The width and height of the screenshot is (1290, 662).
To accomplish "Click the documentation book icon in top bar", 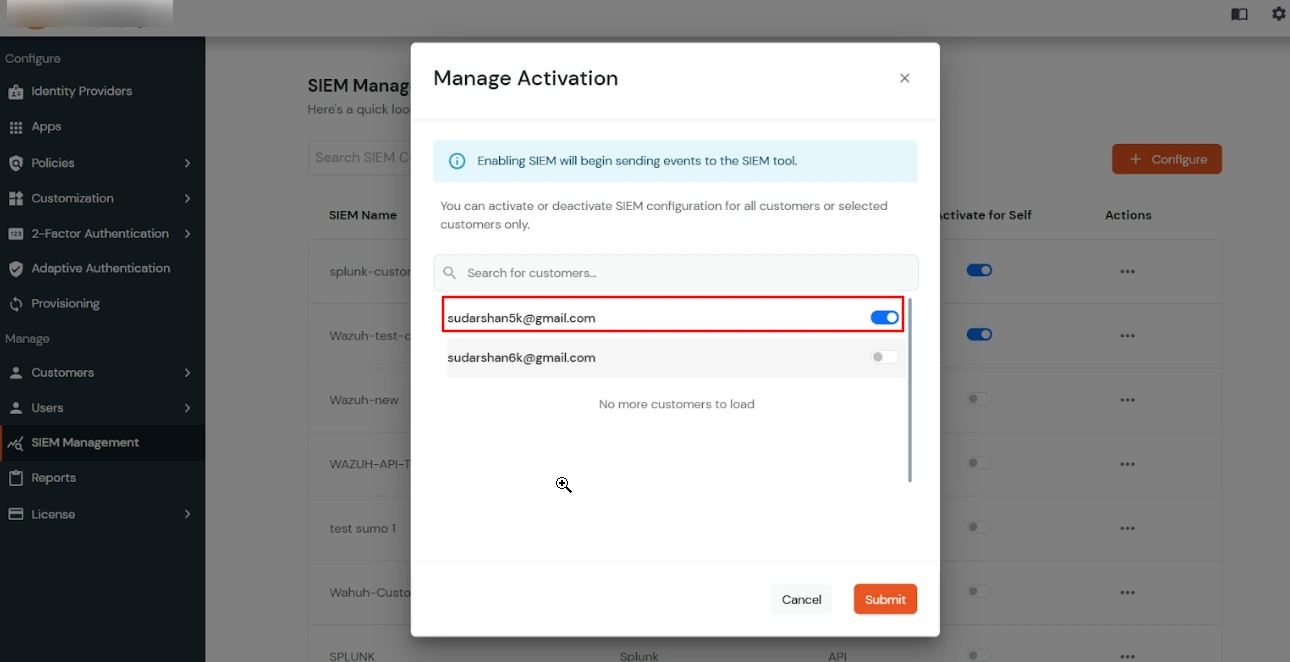I will [1239, 14].
